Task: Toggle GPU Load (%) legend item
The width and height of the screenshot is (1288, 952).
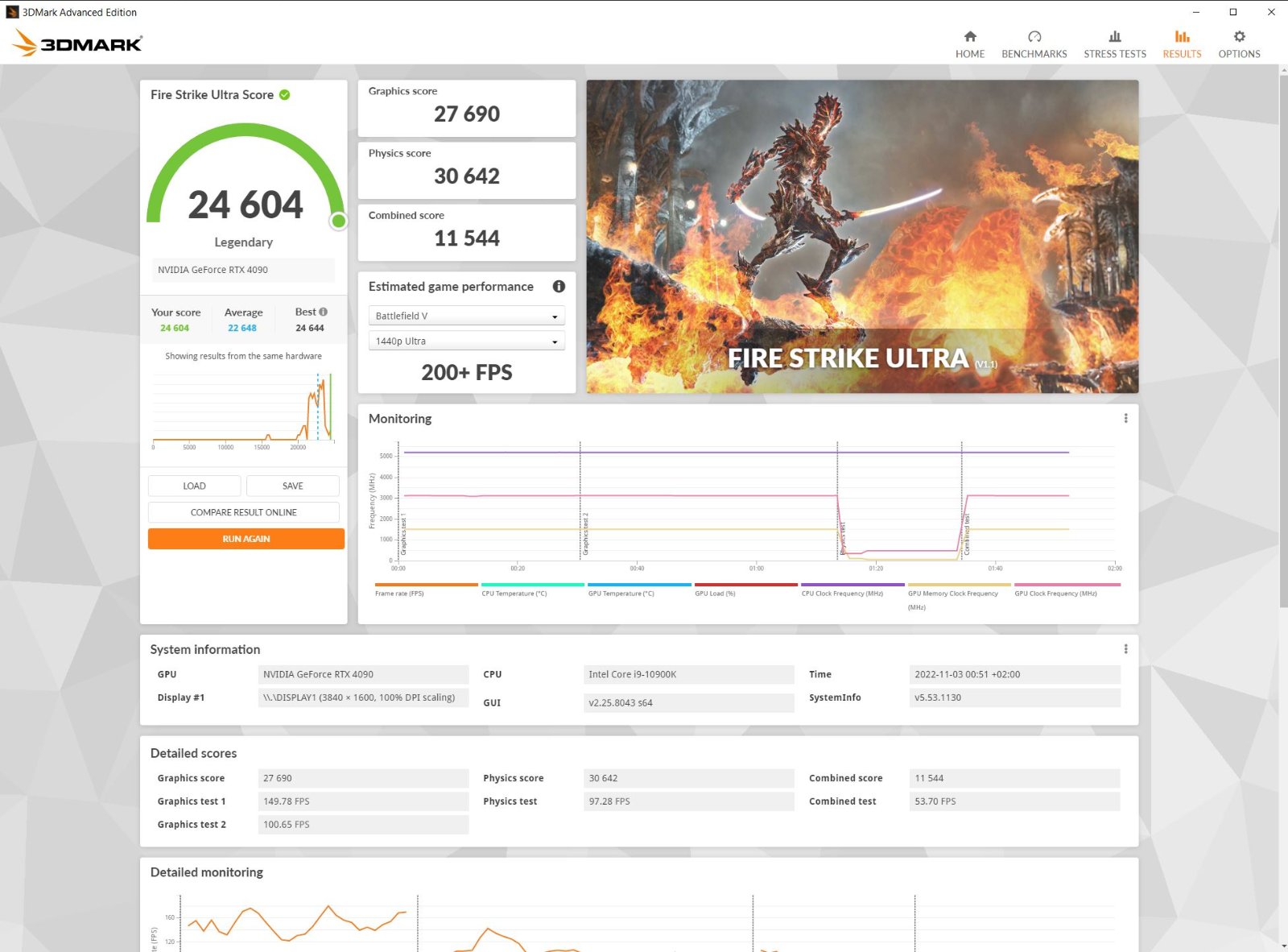Action: (745, 590)
